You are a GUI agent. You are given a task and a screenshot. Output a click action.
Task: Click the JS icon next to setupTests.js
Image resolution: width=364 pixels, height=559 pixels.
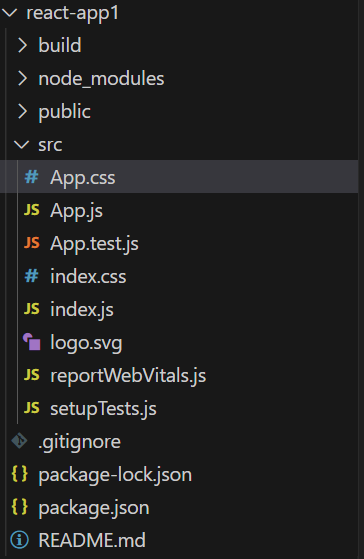pos(31,408)
